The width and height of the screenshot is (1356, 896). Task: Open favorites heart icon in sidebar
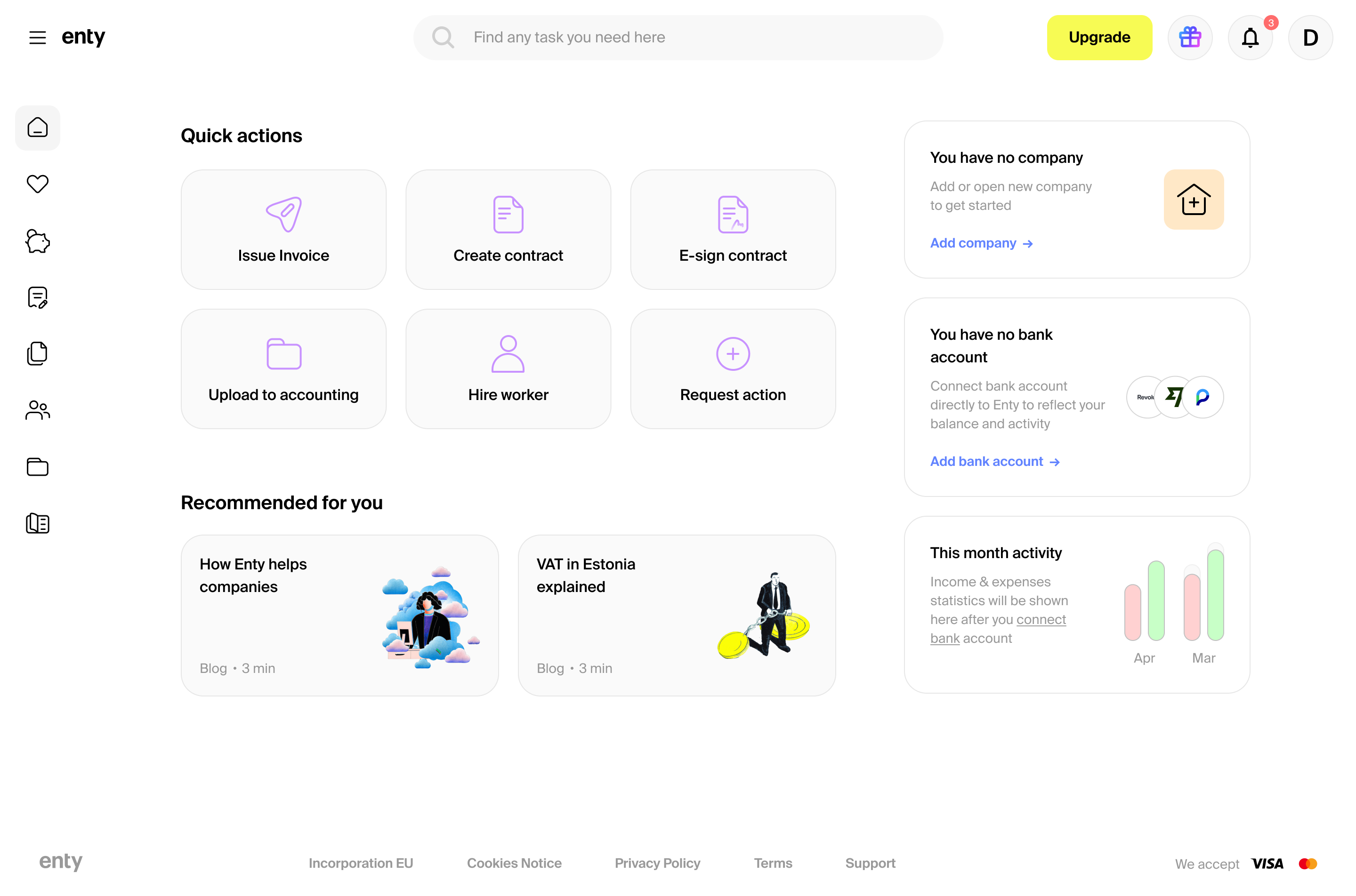coord(38,184)
